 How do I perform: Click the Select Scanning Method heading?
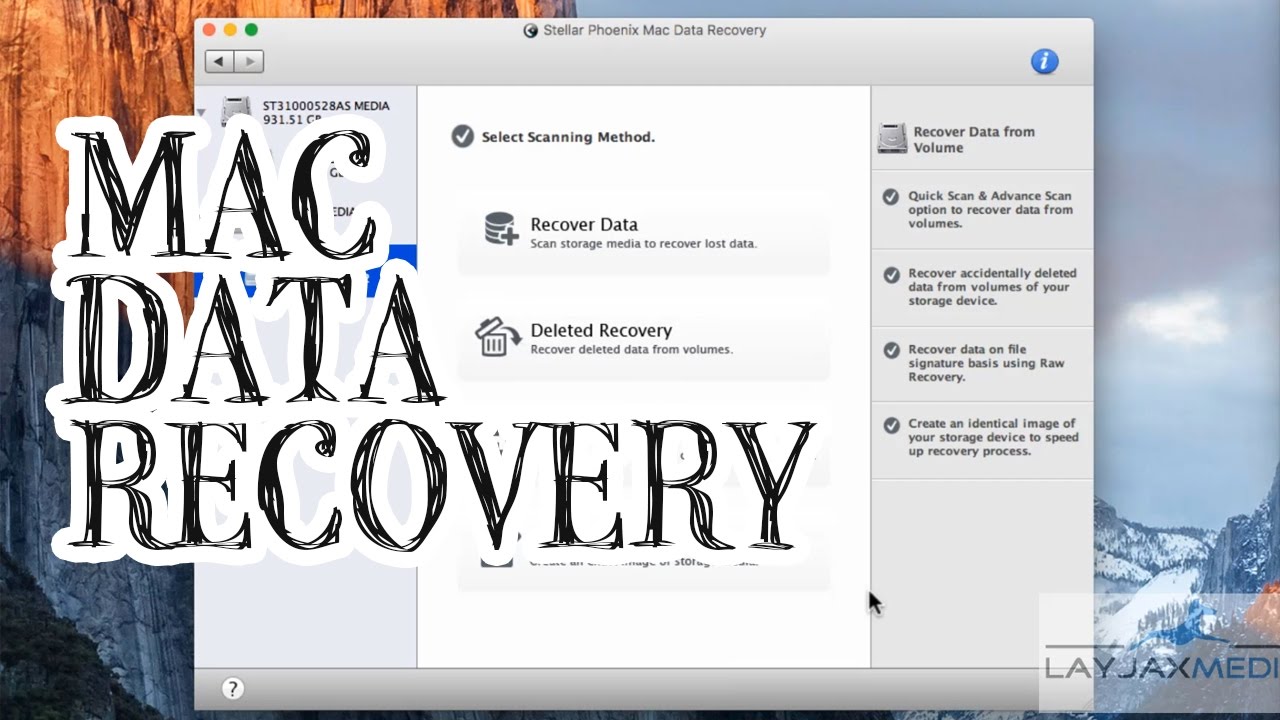[x=568, y=137]
